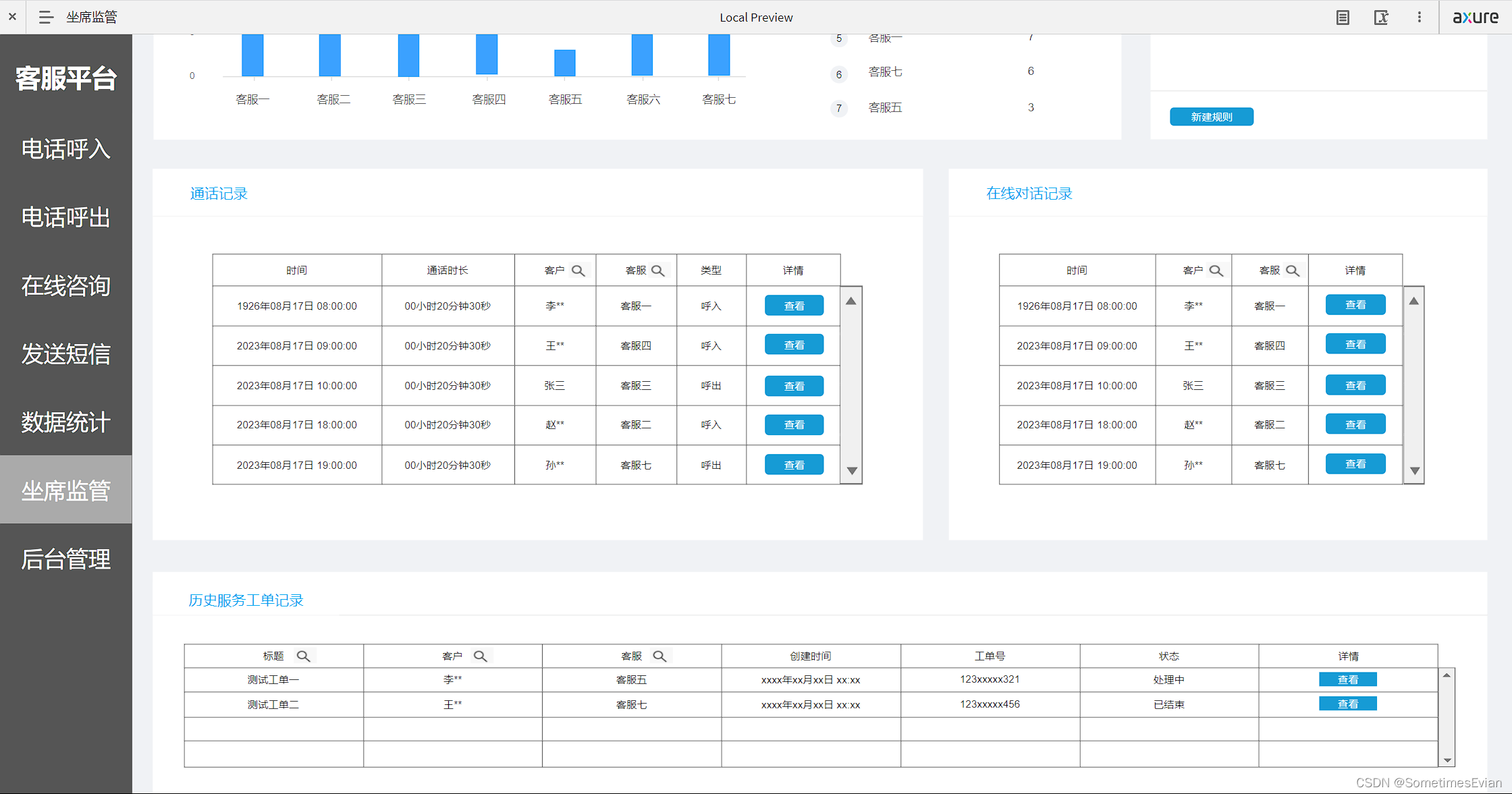
Task: Go to 电话呼入 in sidebar
Action: [65, 149]
